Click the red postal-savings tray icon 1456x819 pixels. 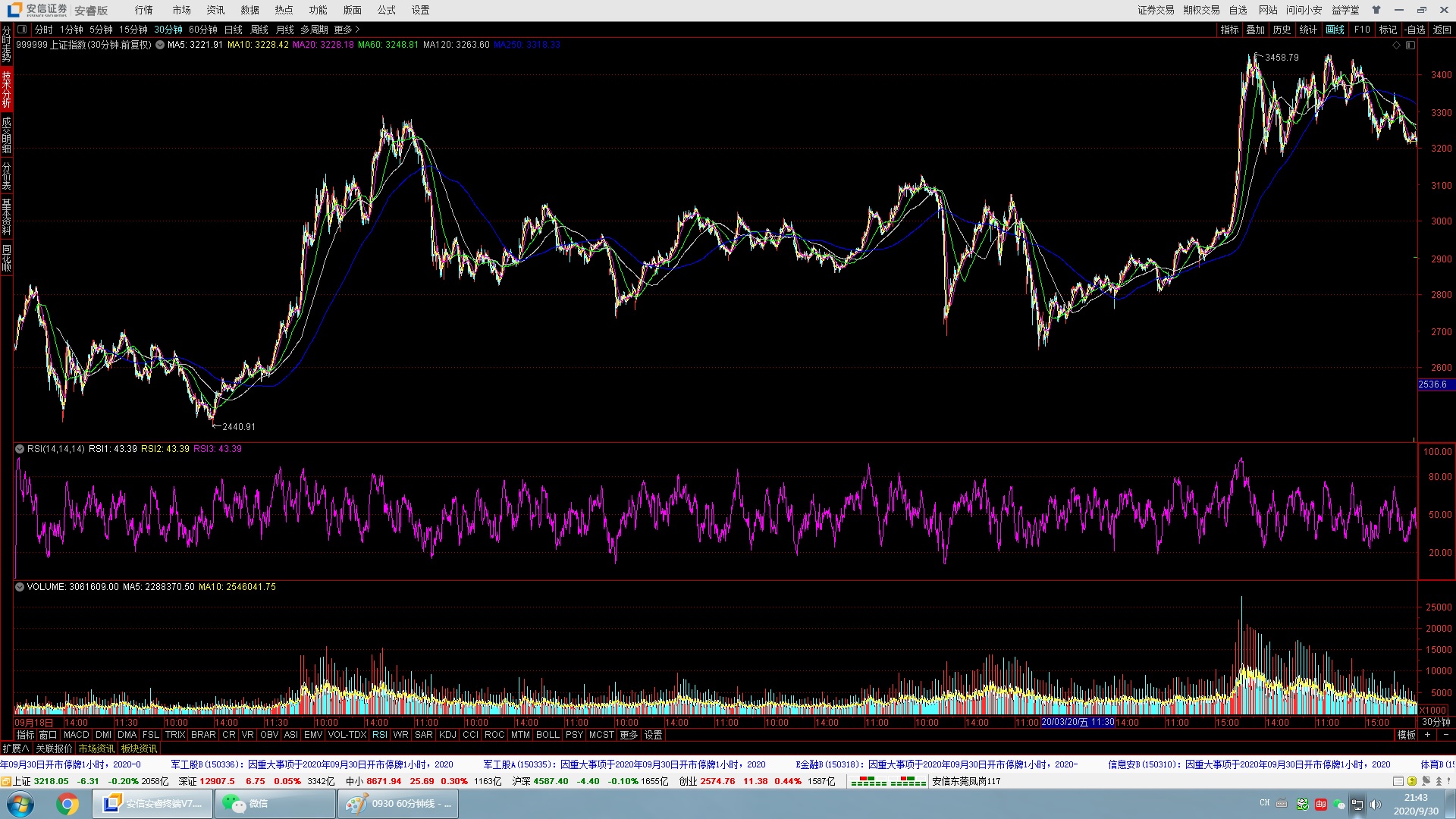click(x=1321, y=804)
